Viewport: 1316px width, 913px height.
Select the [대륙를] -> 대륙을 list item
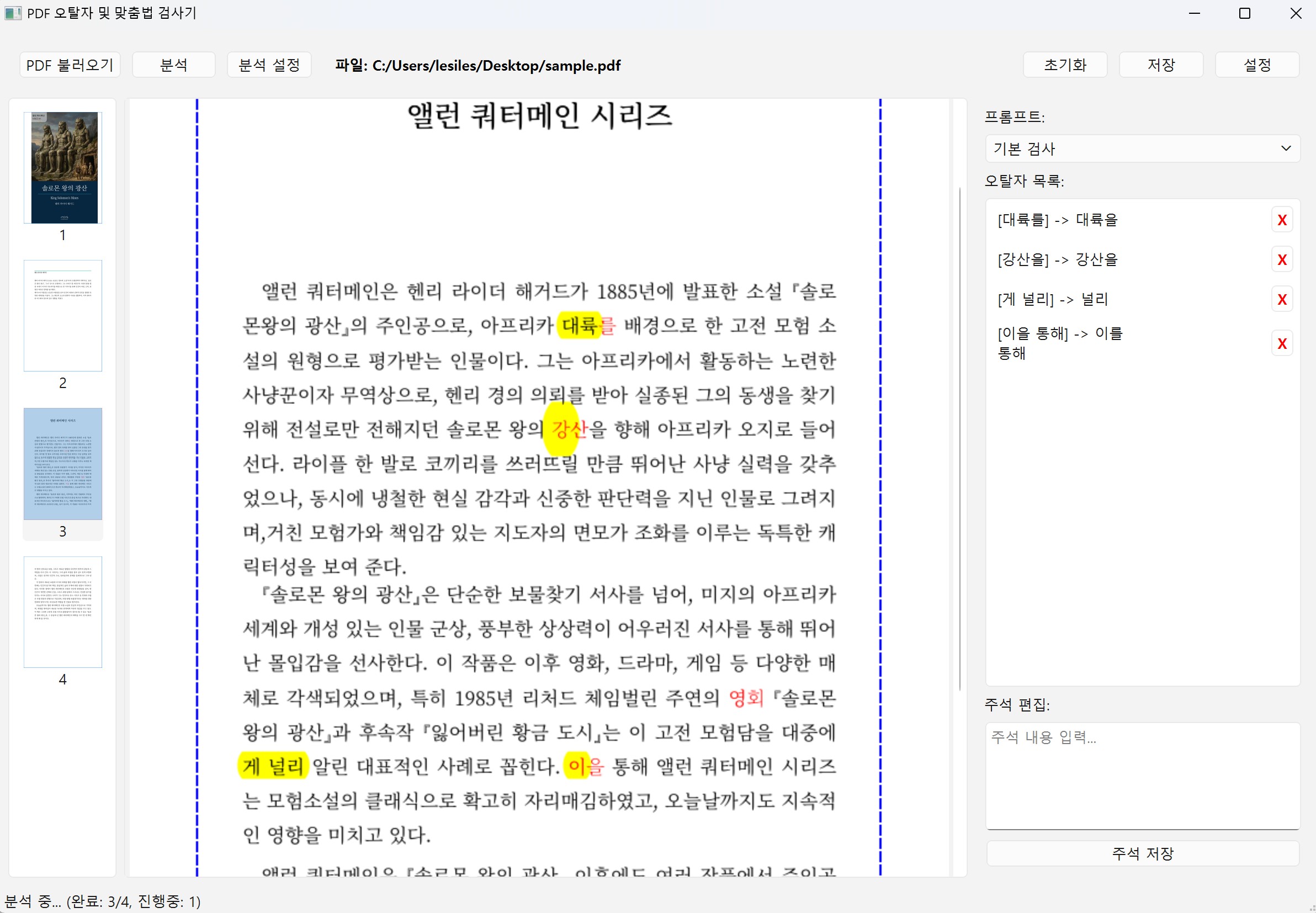click(x=1057, y=220)
